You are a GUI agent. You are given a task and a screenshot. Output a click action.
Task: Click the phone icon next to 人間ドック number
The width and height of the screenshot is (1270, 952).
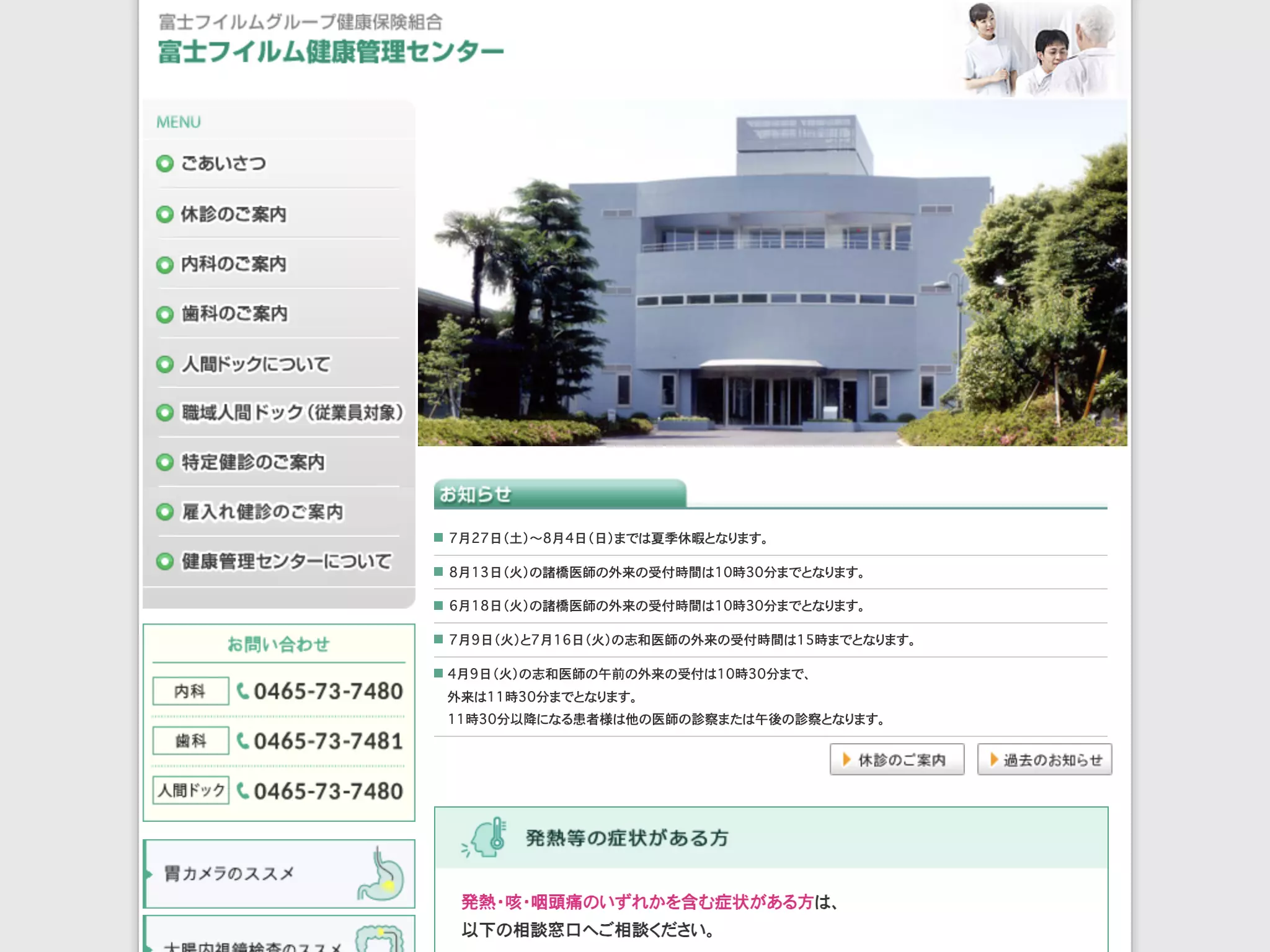pyautogui.click(x=243, y=791)
